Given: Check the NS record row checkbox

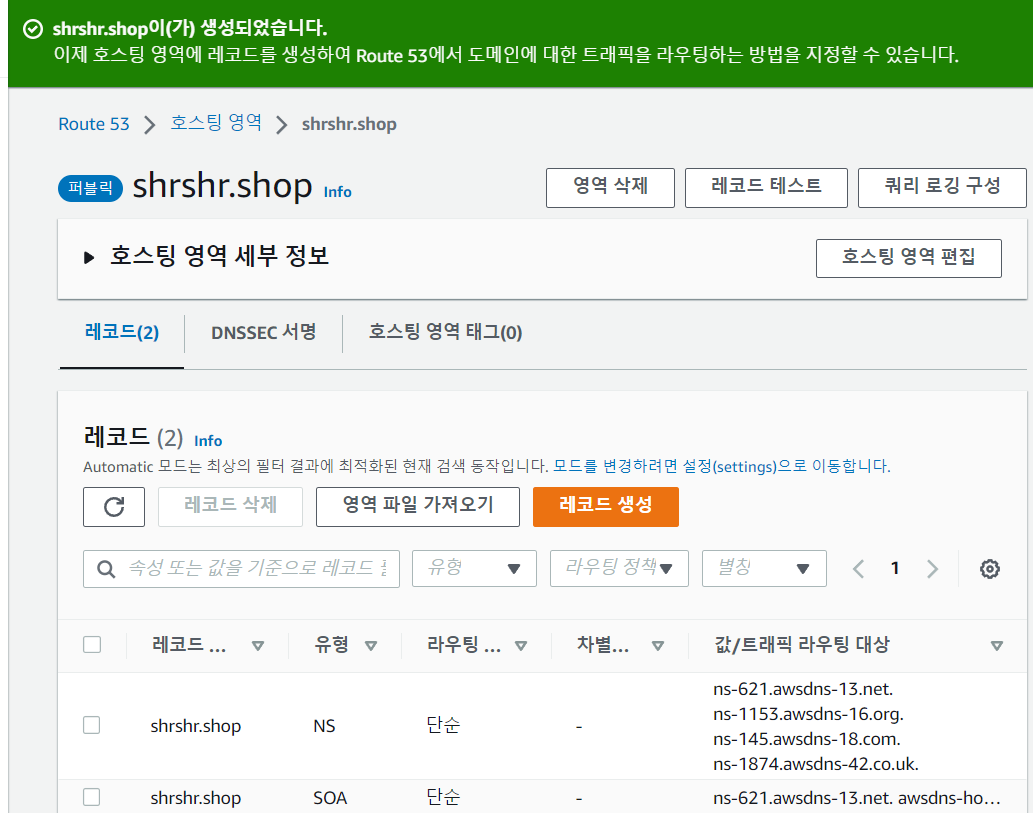Looking at the screenshot, I should tap(92, 725).
